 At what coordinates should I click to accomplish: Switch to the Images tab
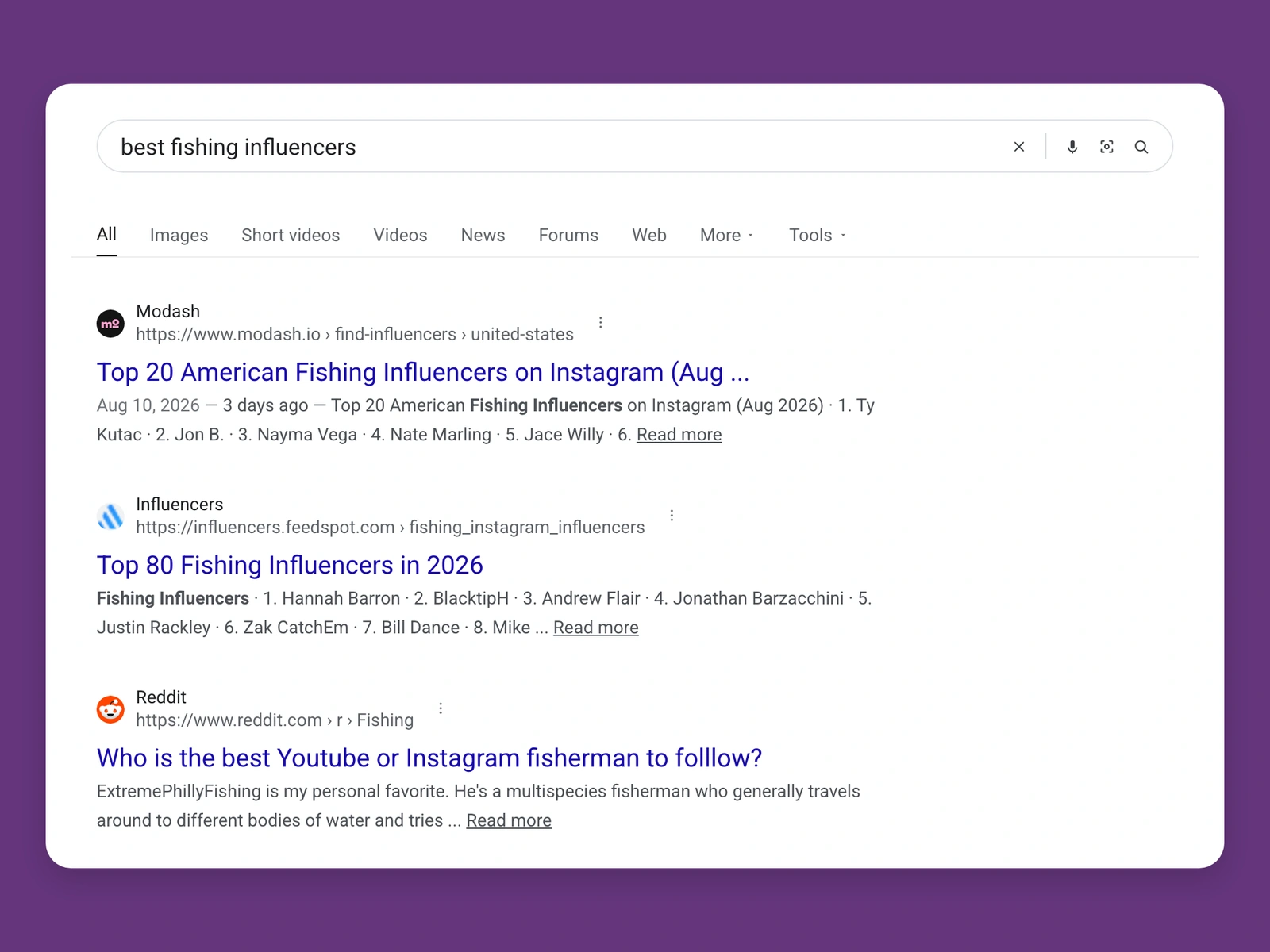179,236
